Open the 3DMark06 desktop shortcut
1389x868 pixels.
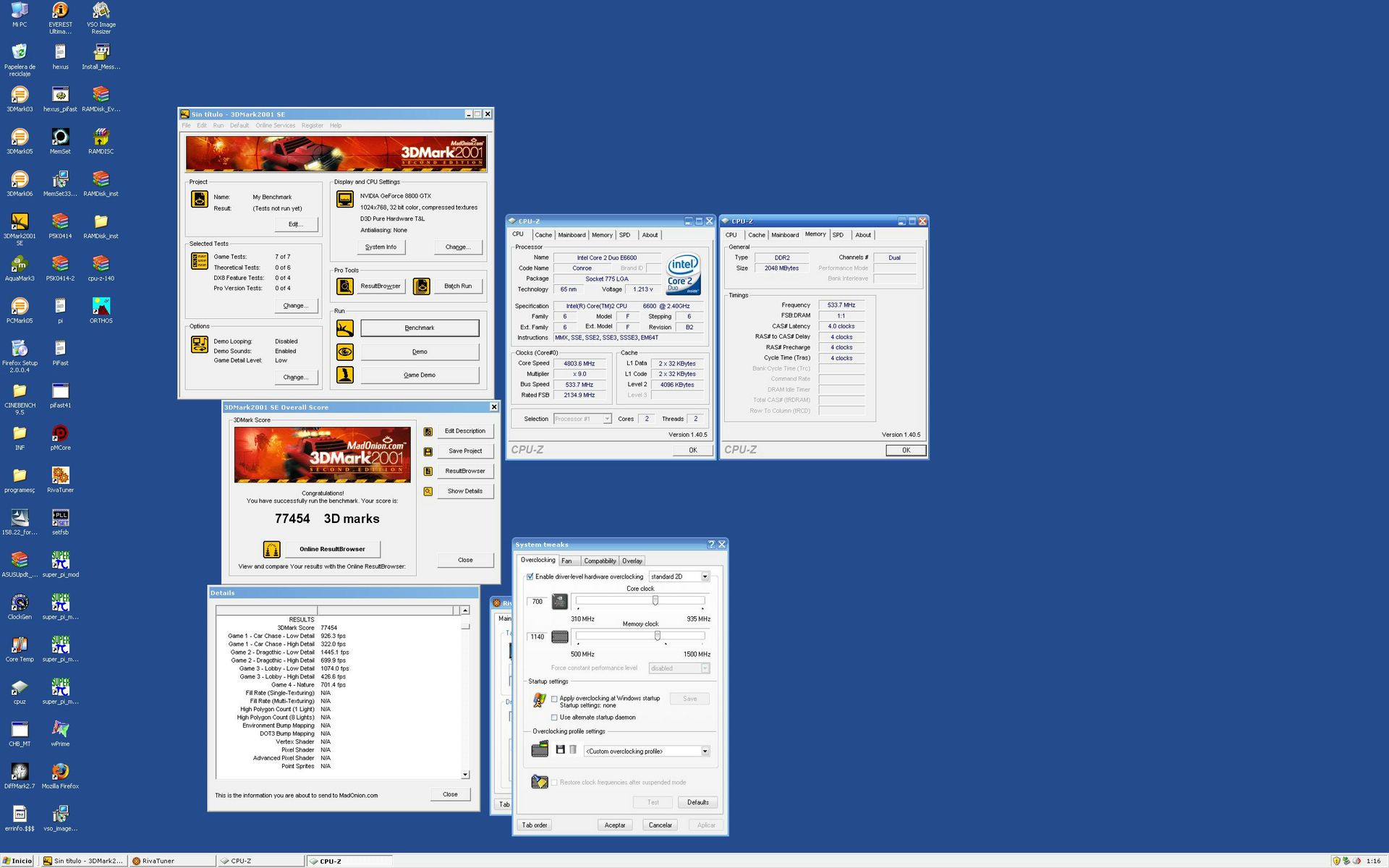pos(20,184)
